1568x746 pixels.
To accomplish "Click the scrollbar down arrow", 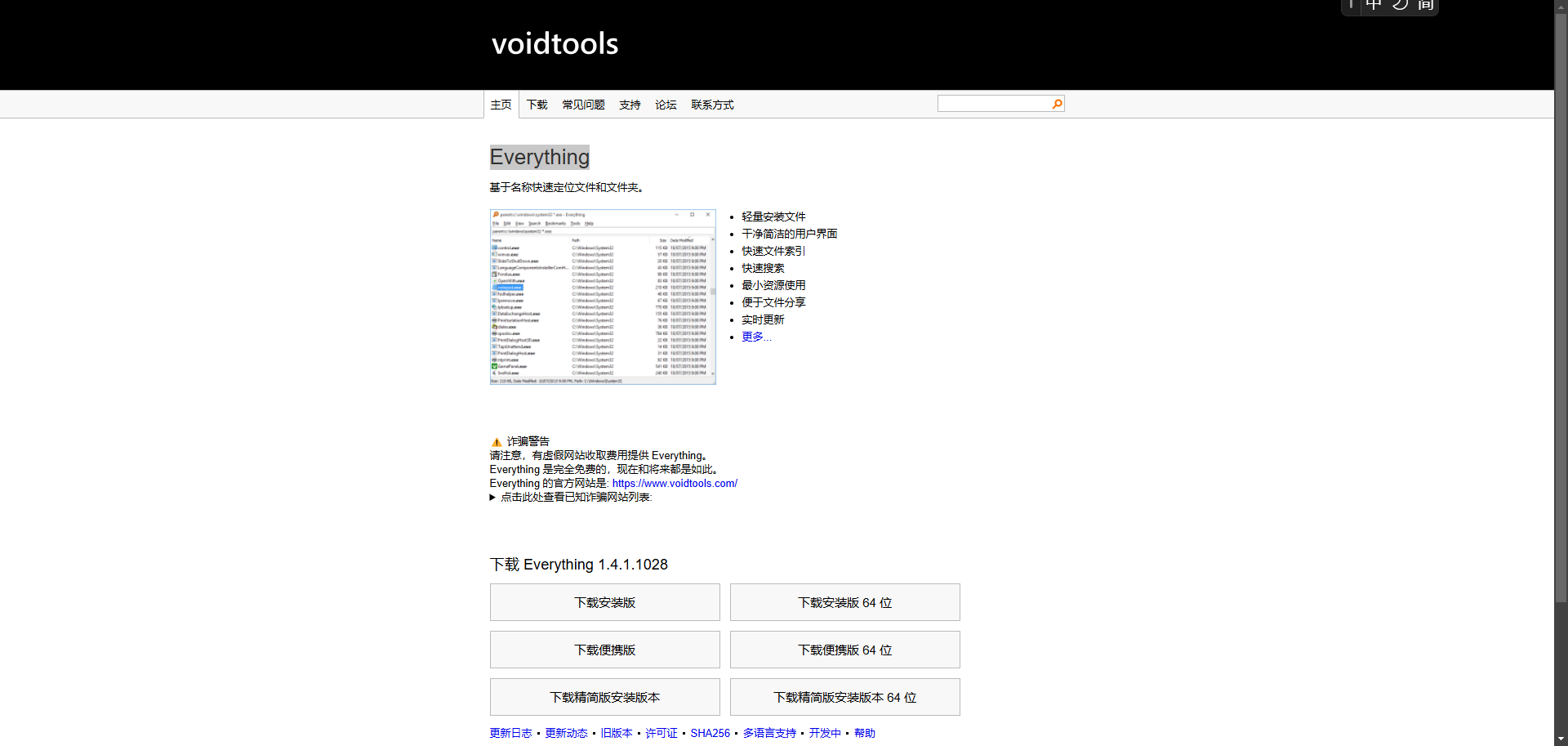I will (x=1561, y=739).
